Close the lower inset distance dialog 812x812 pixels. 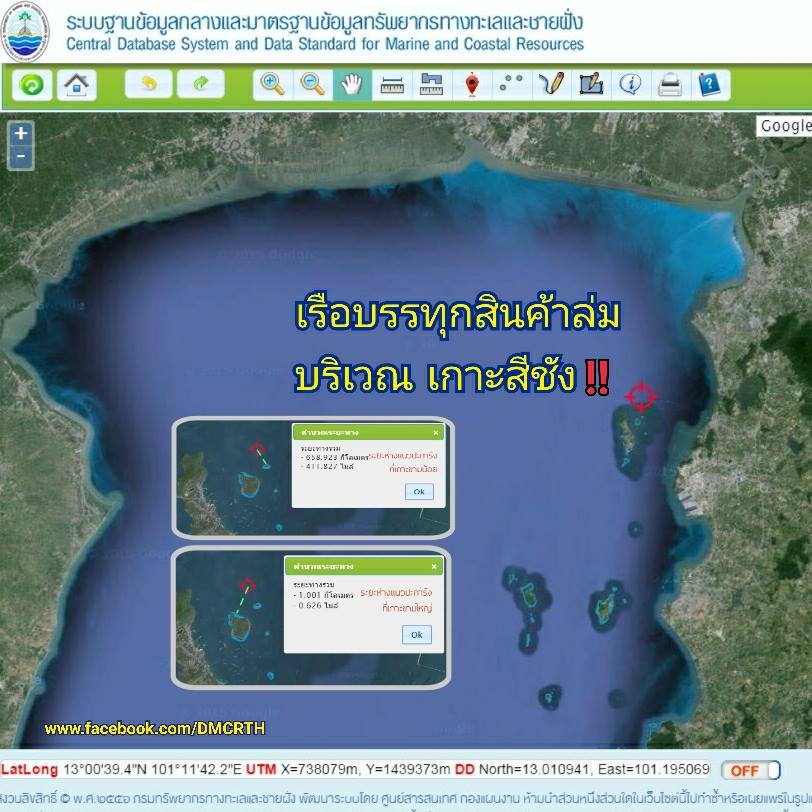pos(434,567)
